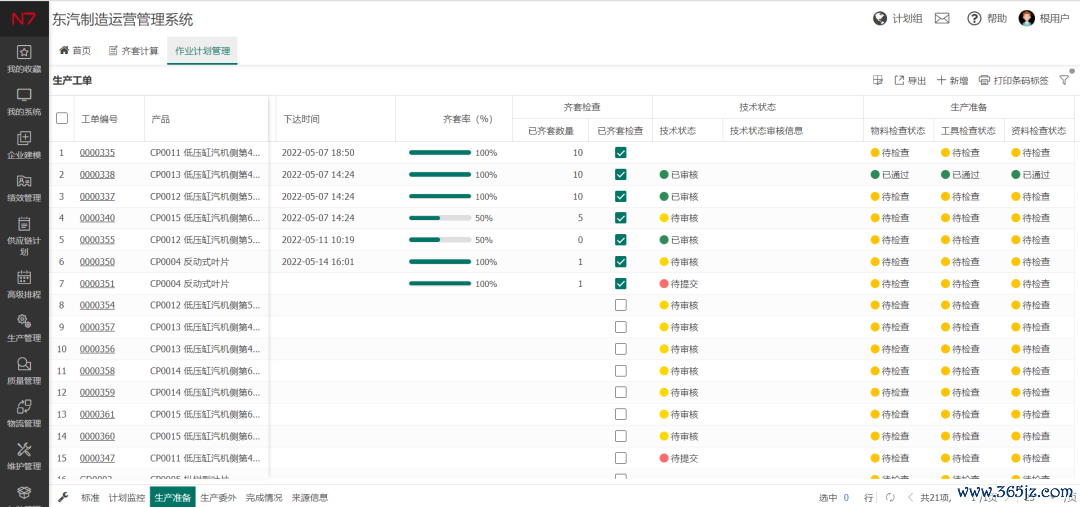Screen dimensions: 1080x507
Task: Open work order 0000350 link
Action: coord(97,262)
